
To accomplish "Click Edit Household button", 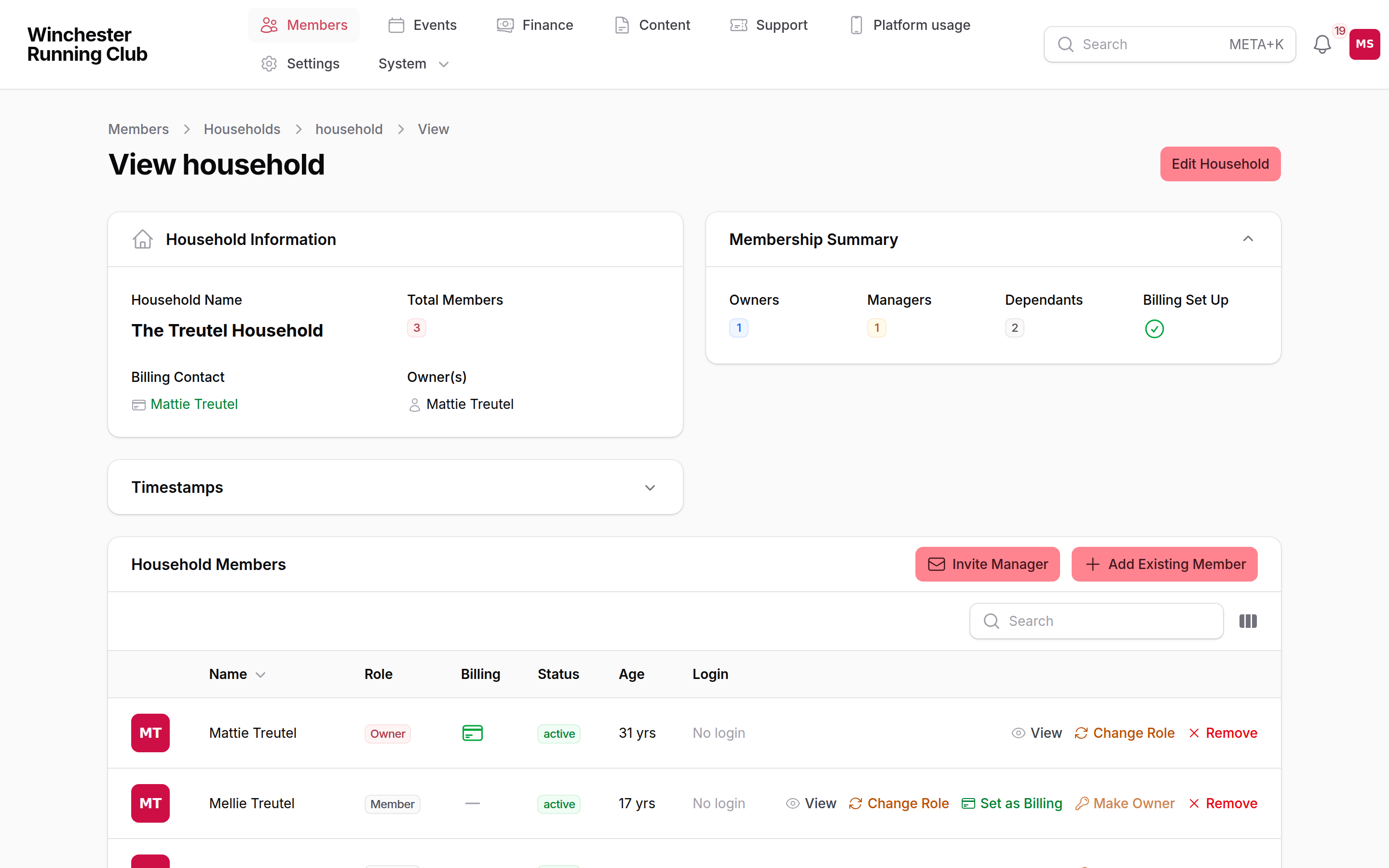I will click(x=1220, y=164).
